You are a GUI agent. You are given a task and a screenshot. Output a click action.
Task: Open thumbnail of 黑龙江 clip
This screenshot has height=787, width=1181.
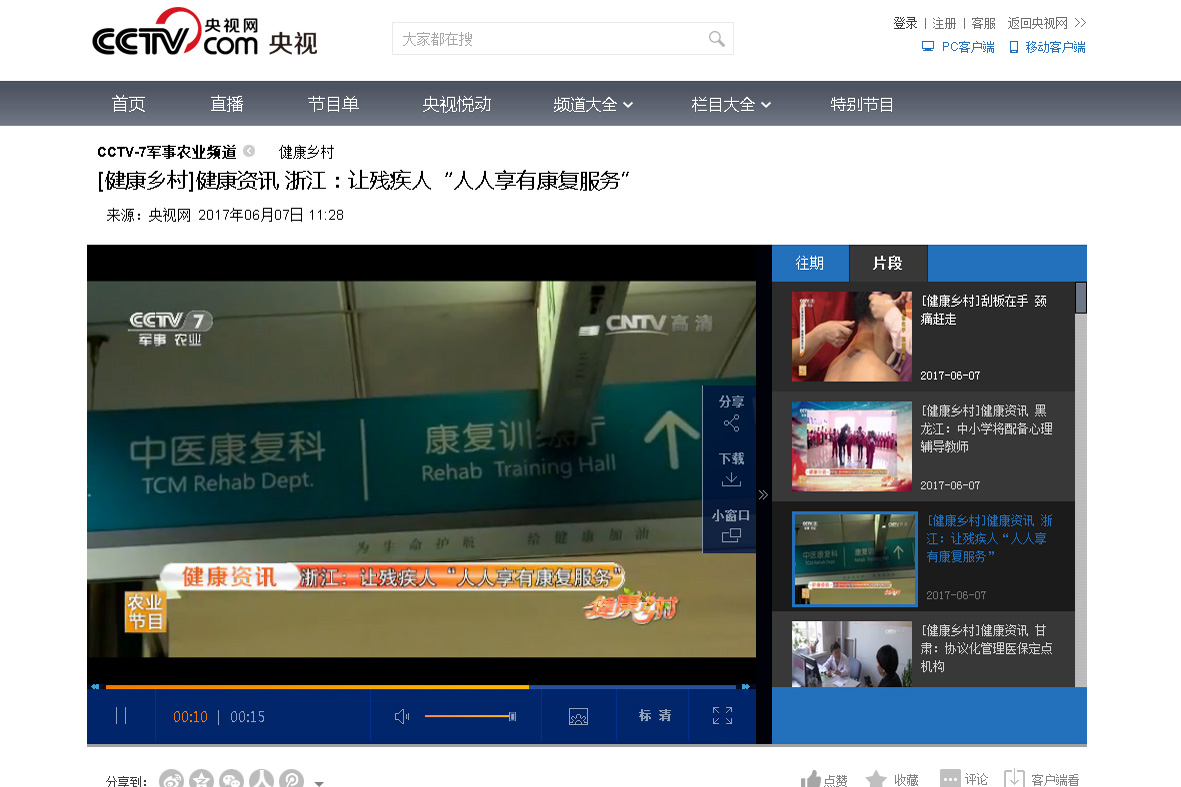852,447
